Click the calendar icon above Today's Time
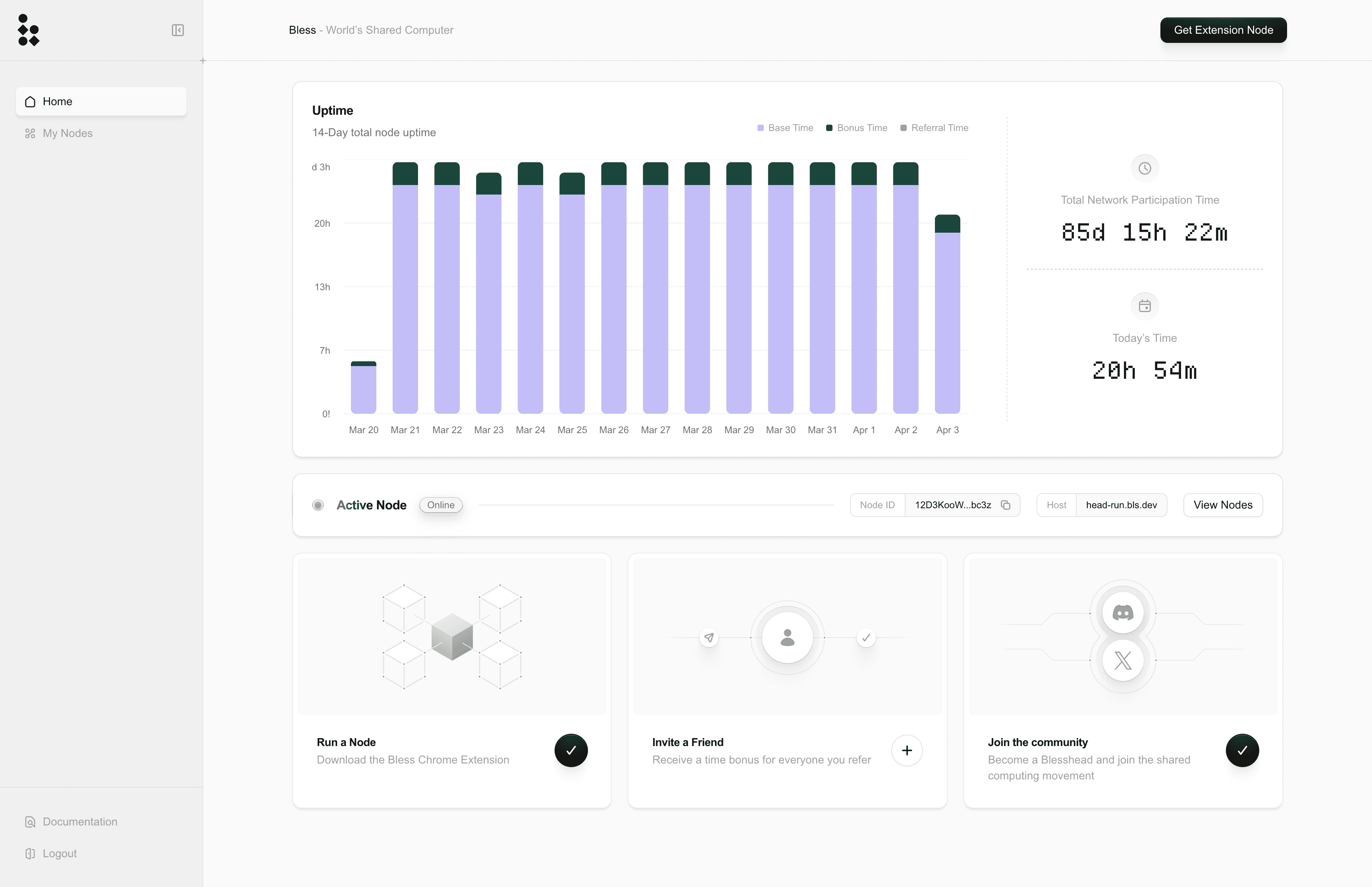The height and width of the screenshot is (887, 1372). (1144, 306)
